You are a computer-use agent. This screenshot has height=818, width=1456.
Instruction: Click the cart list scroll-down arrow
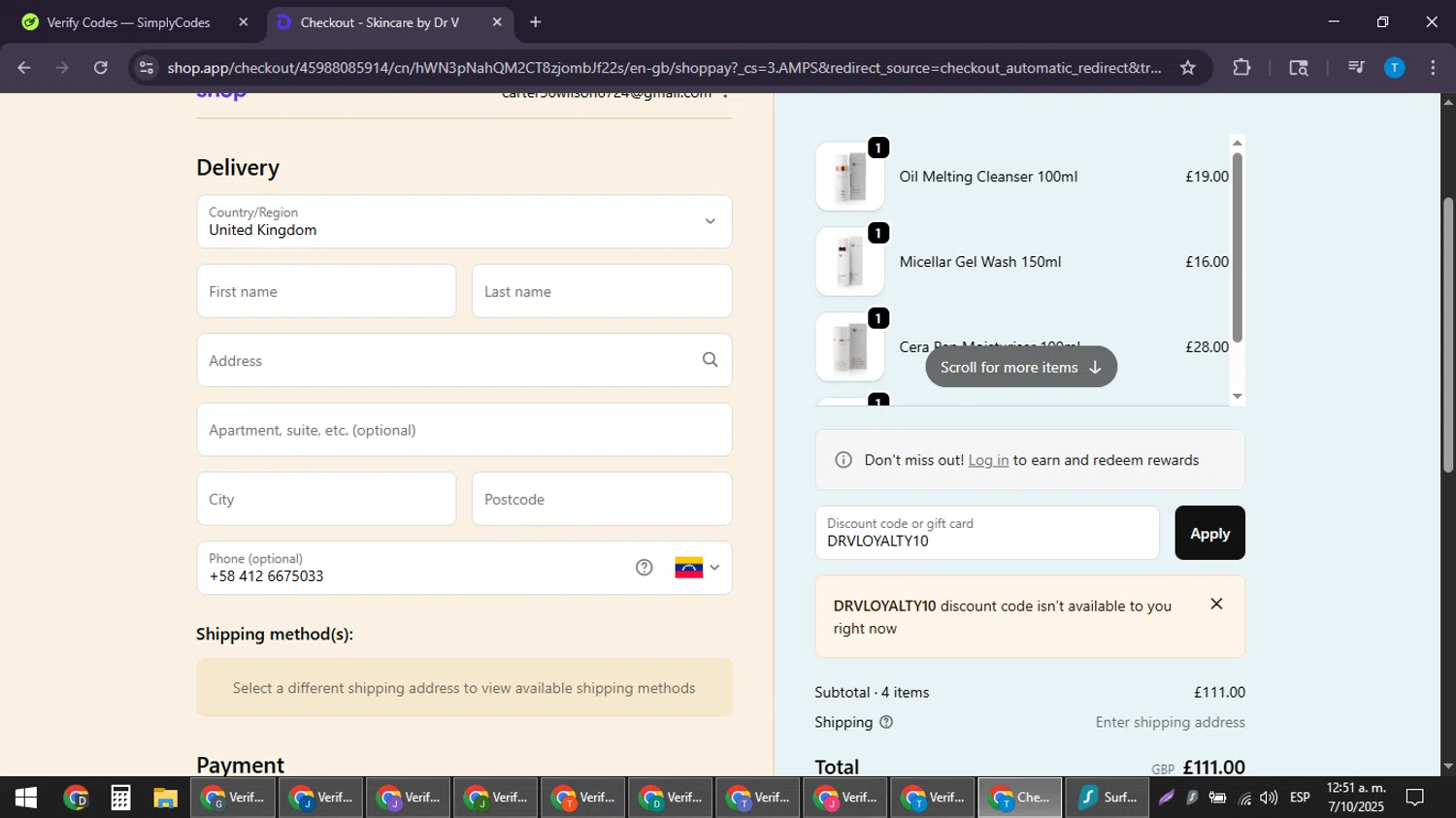[x=1237, y=395]
